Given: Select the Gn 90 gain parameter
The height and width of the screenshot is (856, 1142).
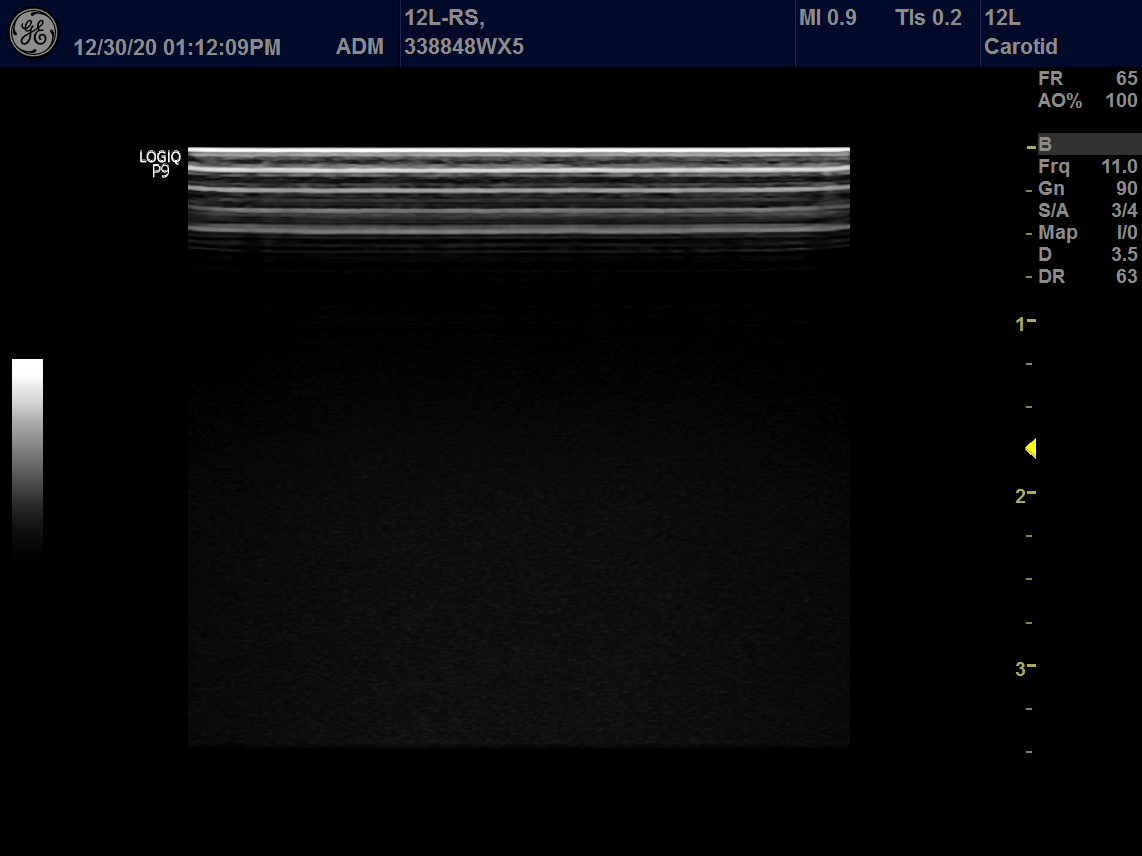Looking at the screenshot, I should point(1087,189).
